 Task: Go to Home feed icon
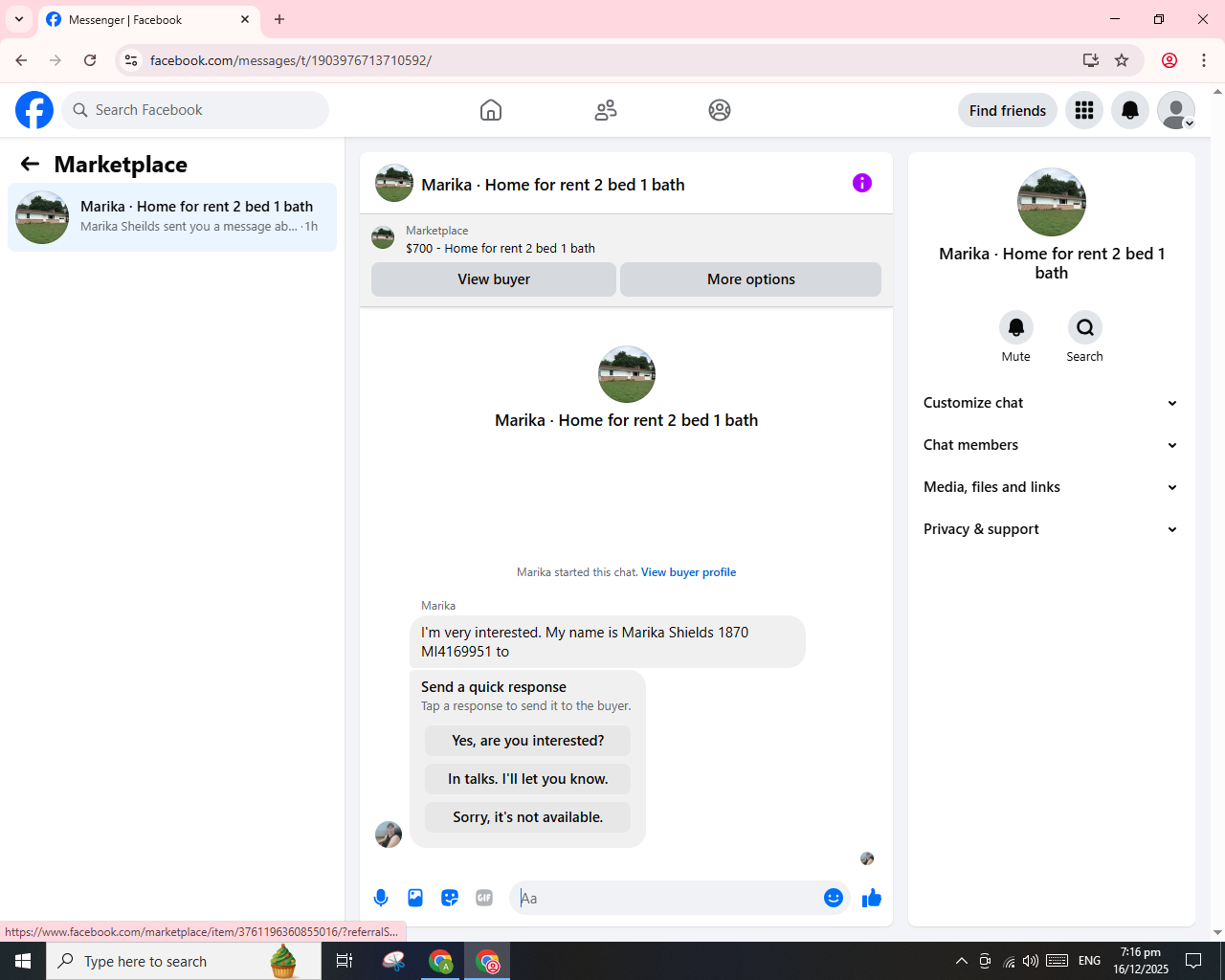tap(491, 110)
